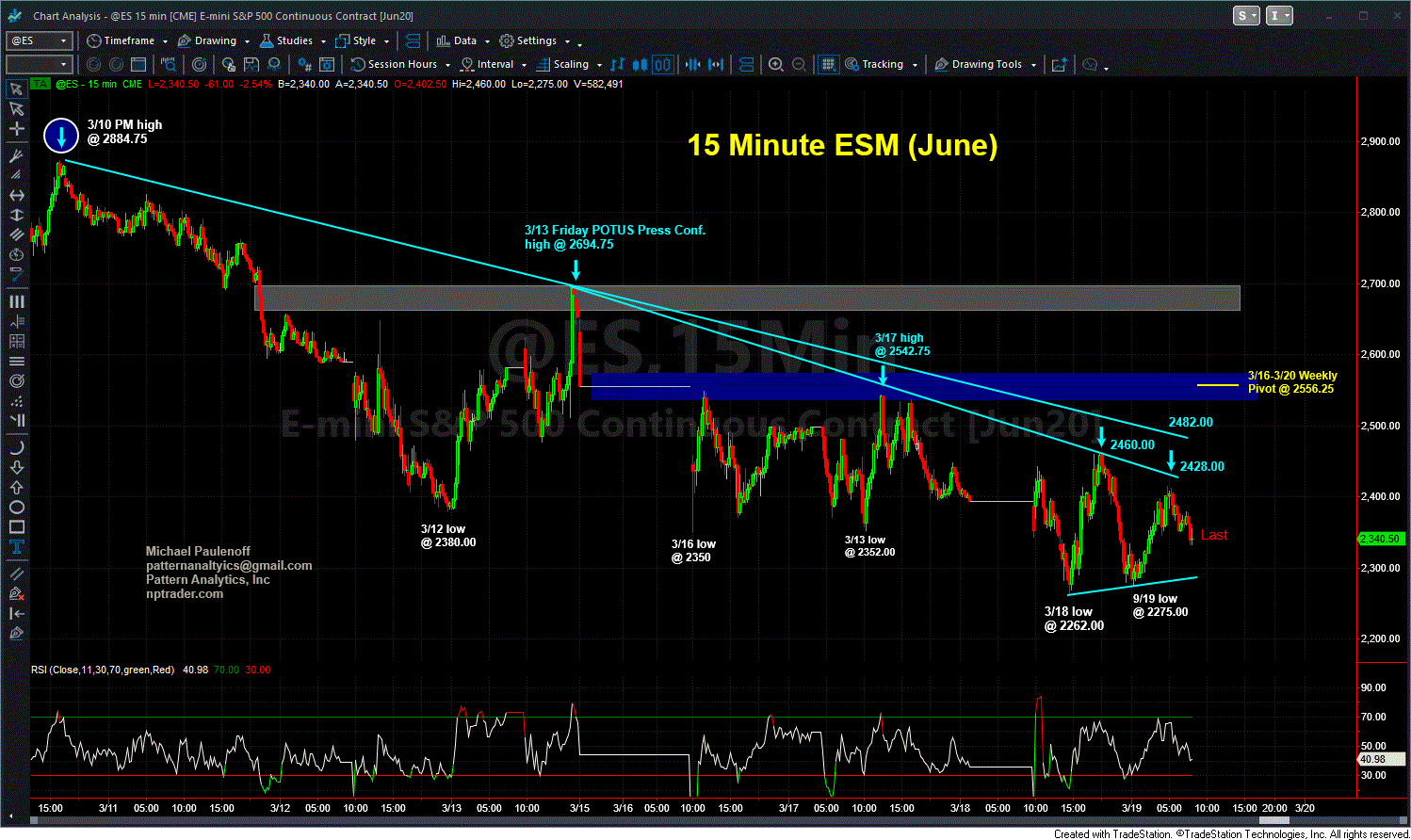
Task: Click the zoom in magnifier icon
Action: coord(775,65)
